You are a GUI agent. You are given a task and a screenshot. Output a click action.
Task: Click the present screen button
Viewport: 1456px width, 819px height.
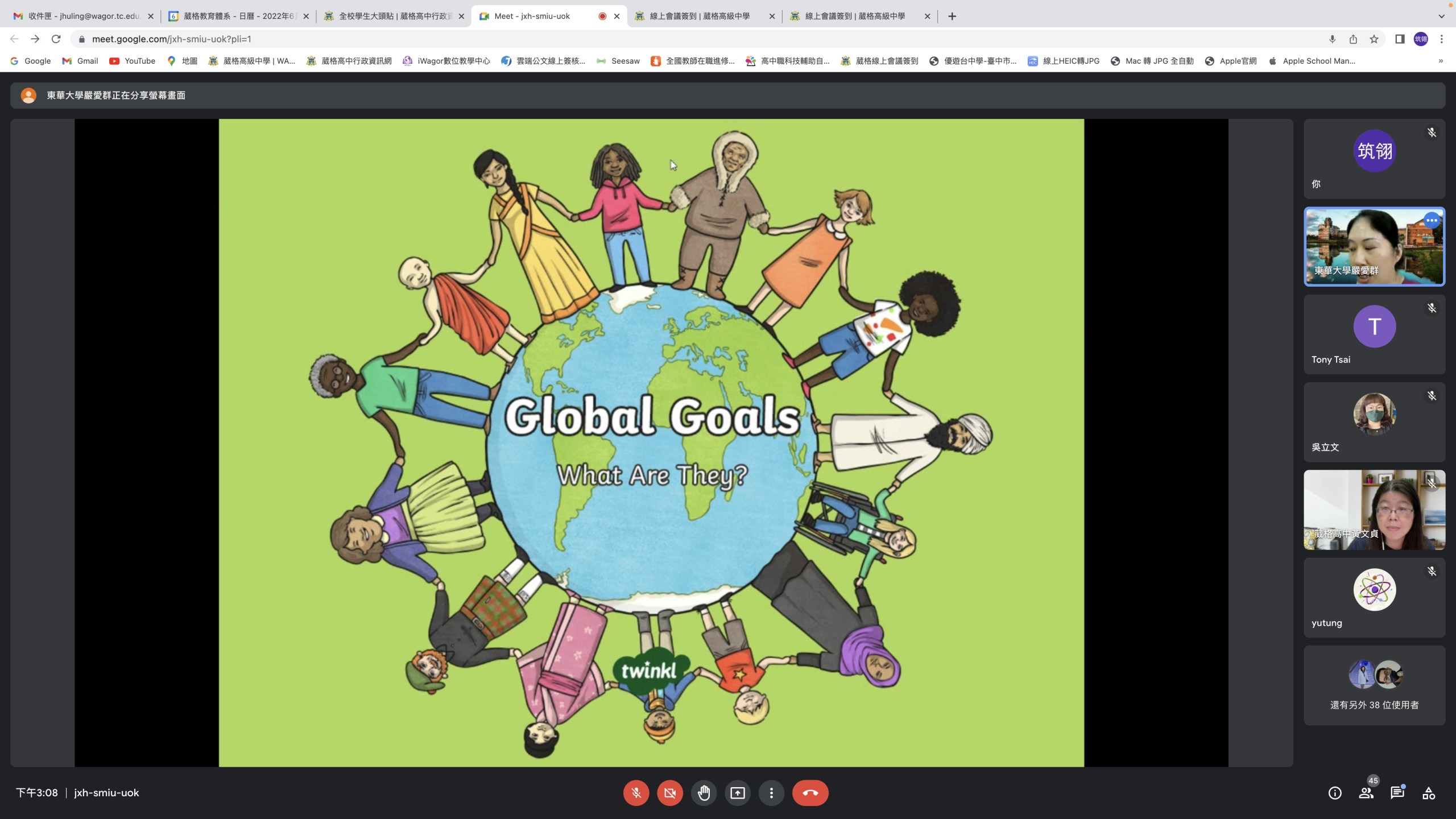click(738, 793)
